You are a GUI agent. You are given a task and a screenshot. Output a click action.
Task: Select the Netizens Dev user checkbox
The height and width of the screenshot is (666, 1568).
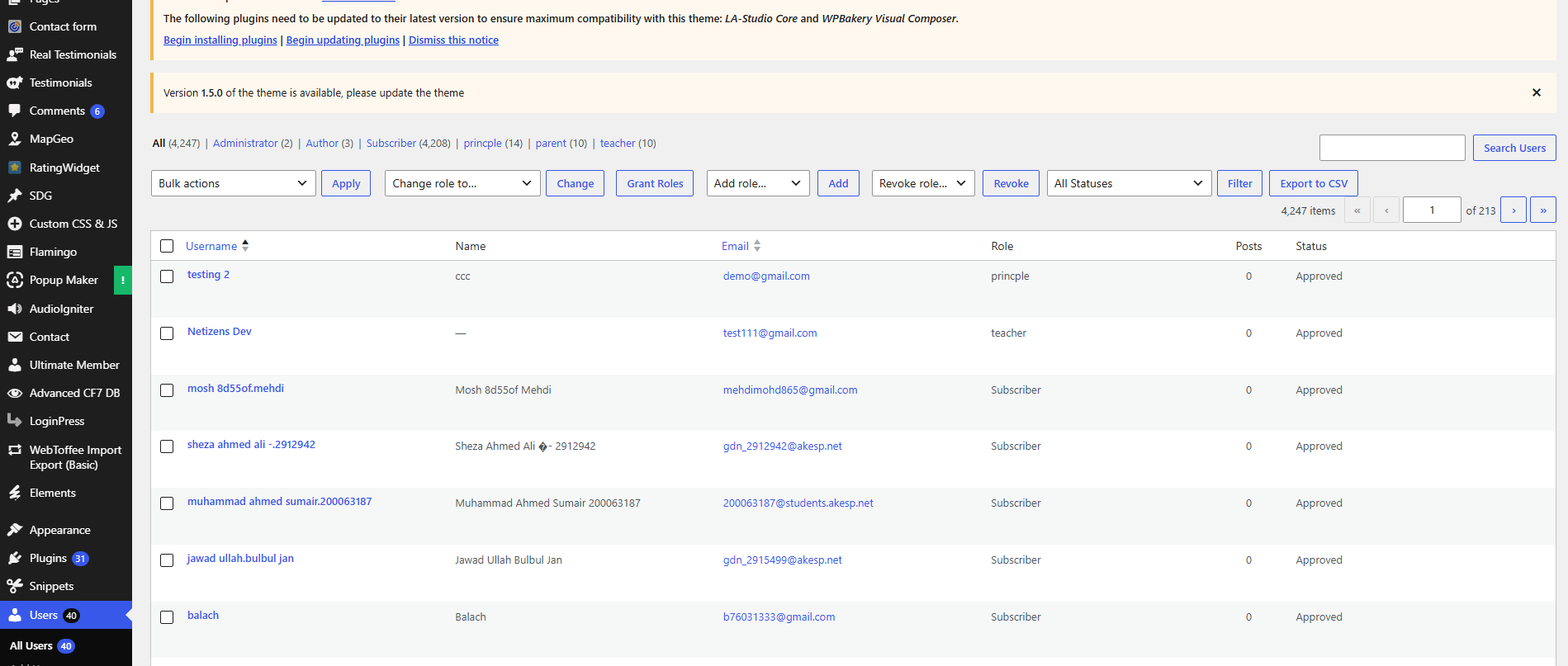pyautogui.click(x=167, y=333)
